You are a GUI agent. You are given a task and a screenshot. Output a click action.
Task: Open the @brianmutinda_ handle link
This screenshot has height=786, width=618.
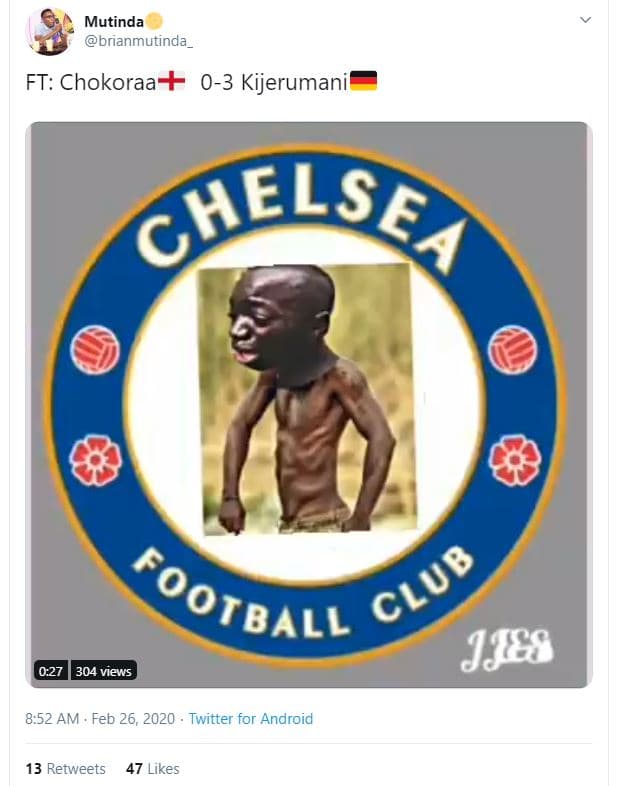pos(139,41)
